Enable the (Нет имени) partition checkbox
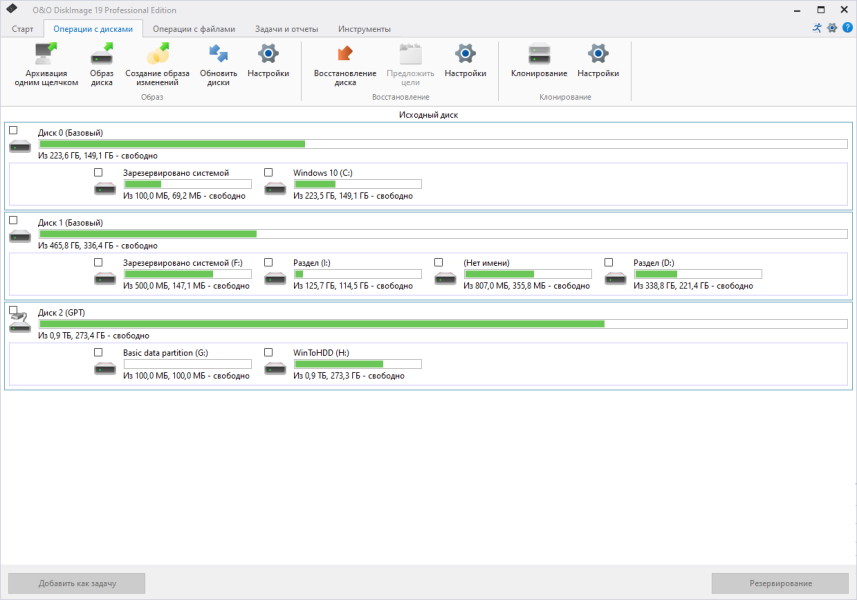Screen dimensions: 857x600 pos(438,262)
